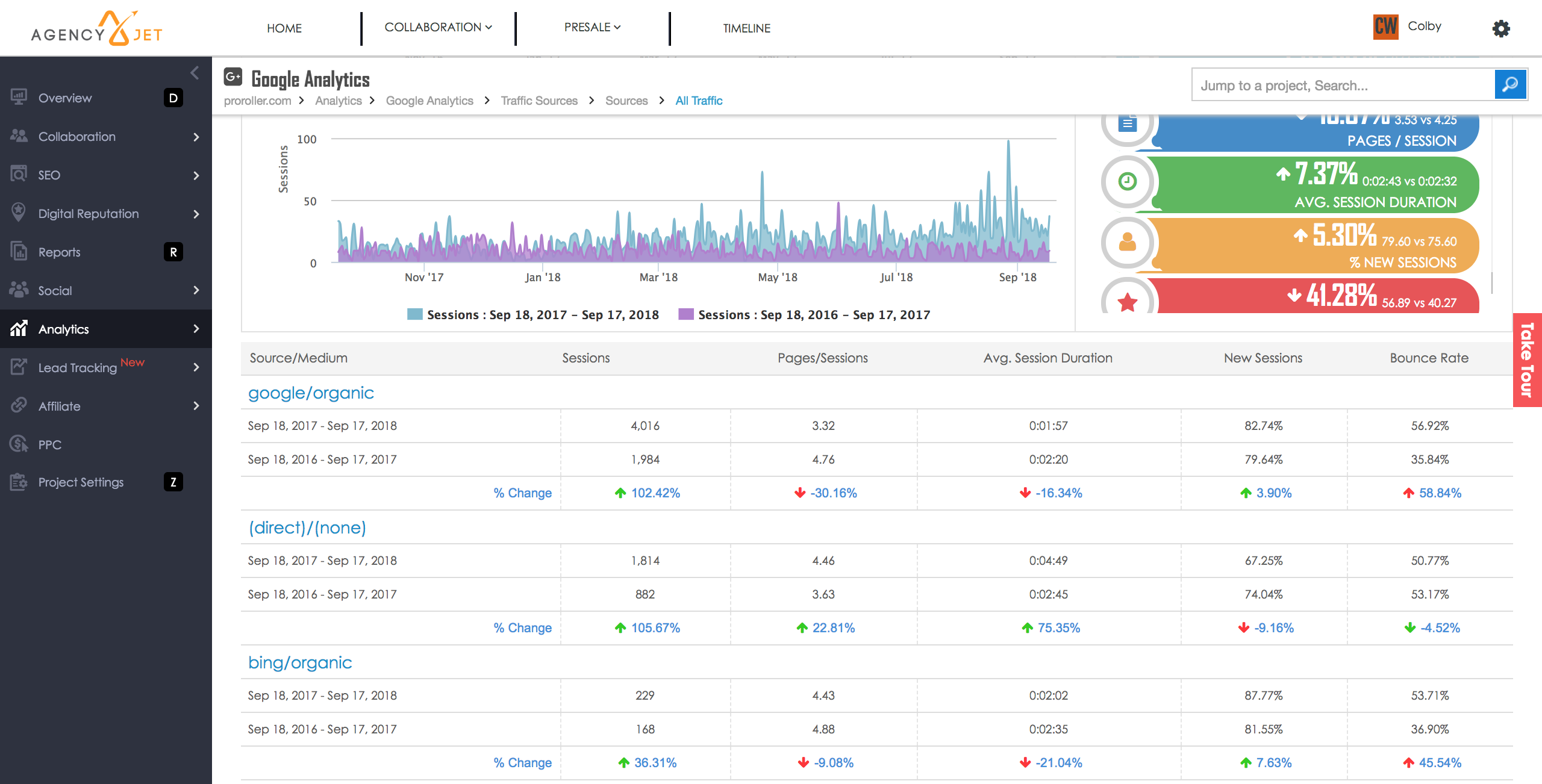Click the red star icon circle

pos(1127,301)
